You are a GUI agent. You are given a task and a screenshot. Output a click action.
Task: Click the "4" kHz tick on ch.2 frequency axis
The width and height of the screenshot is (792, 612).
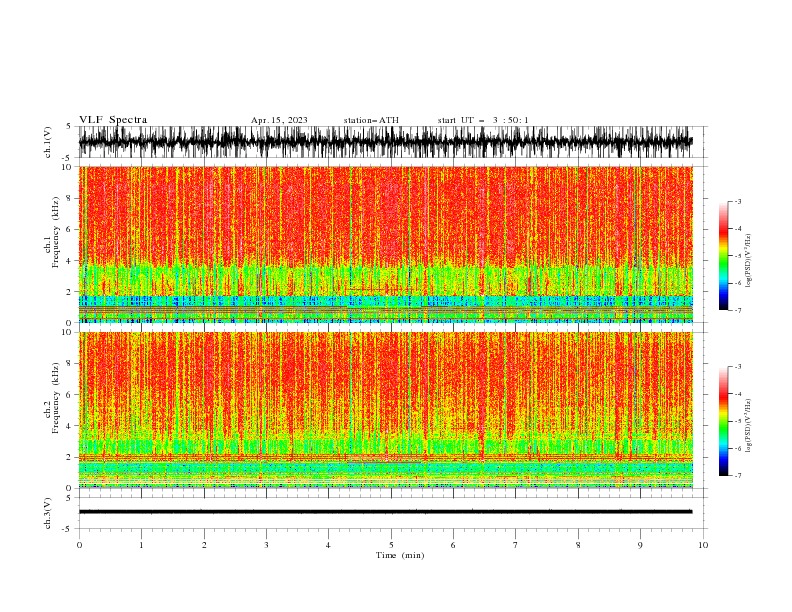[69, 426]
